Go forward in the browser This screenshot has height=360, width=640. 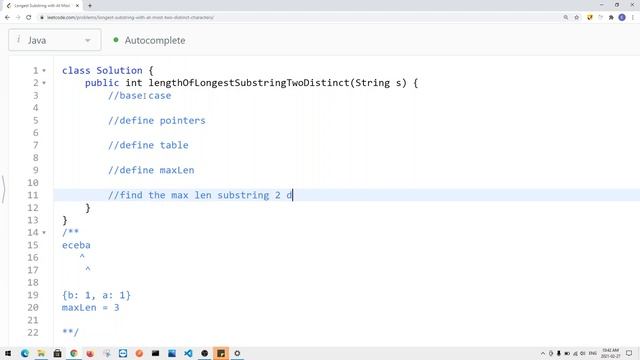pos(18,18)
